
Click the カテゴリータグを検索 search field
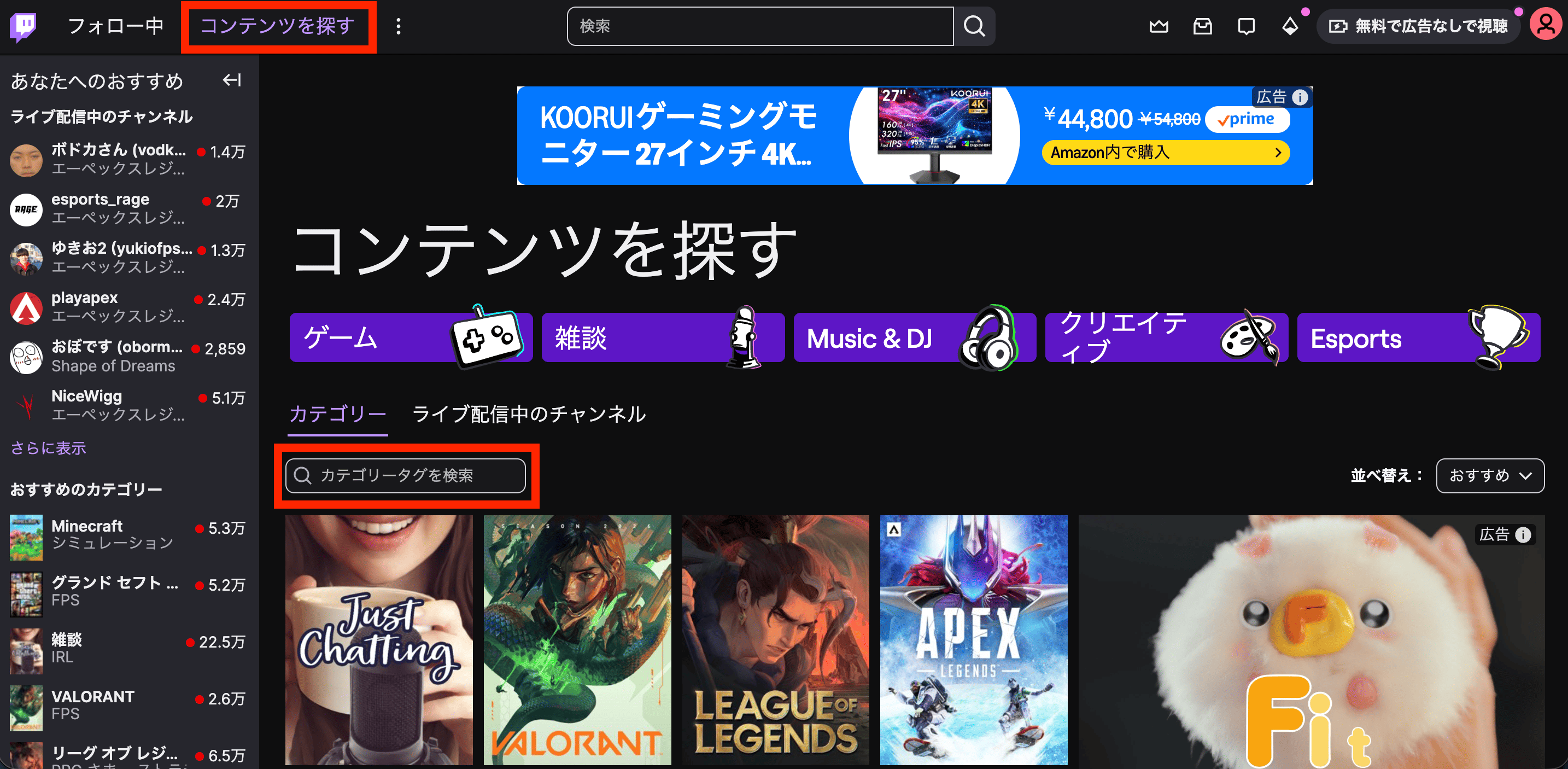tap(406, 475)
